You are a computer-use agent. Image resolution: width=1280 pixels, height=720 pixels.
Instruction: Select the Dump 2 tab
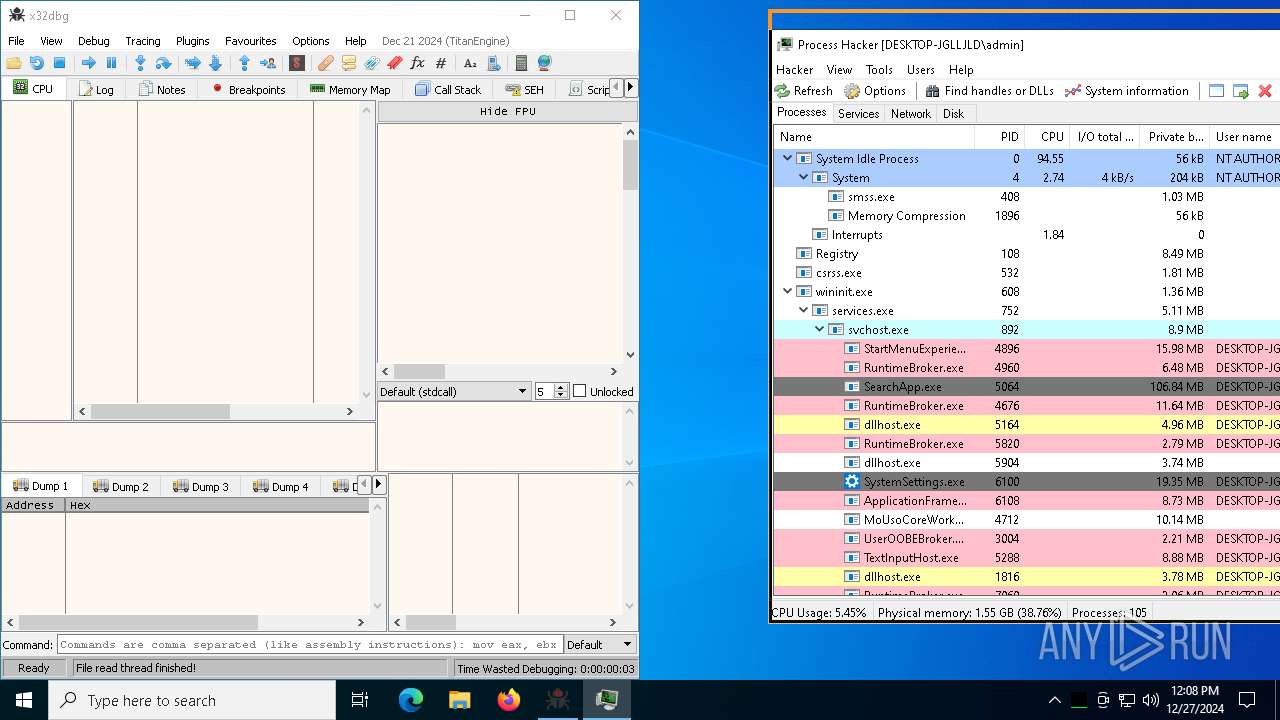click(x=121, y=486)
